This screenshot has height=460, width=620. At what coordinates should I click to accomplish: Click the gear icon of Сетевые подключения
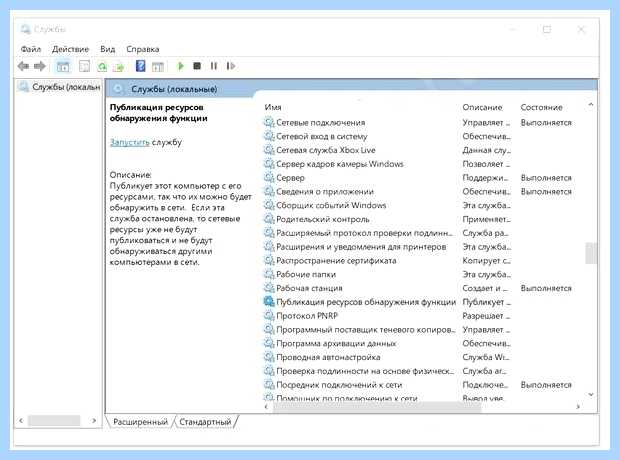point(269,123)
